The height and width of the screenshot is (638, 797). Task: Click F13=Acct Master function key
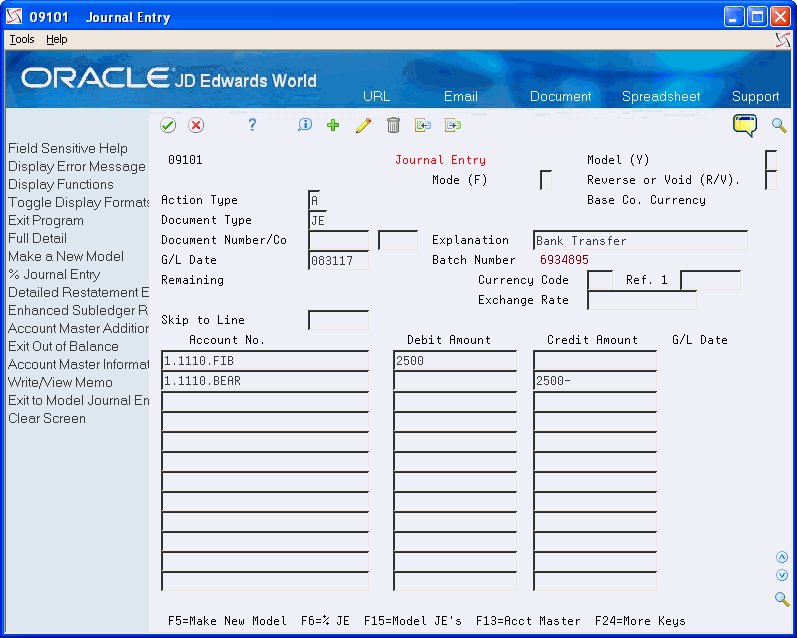[528, 621]
